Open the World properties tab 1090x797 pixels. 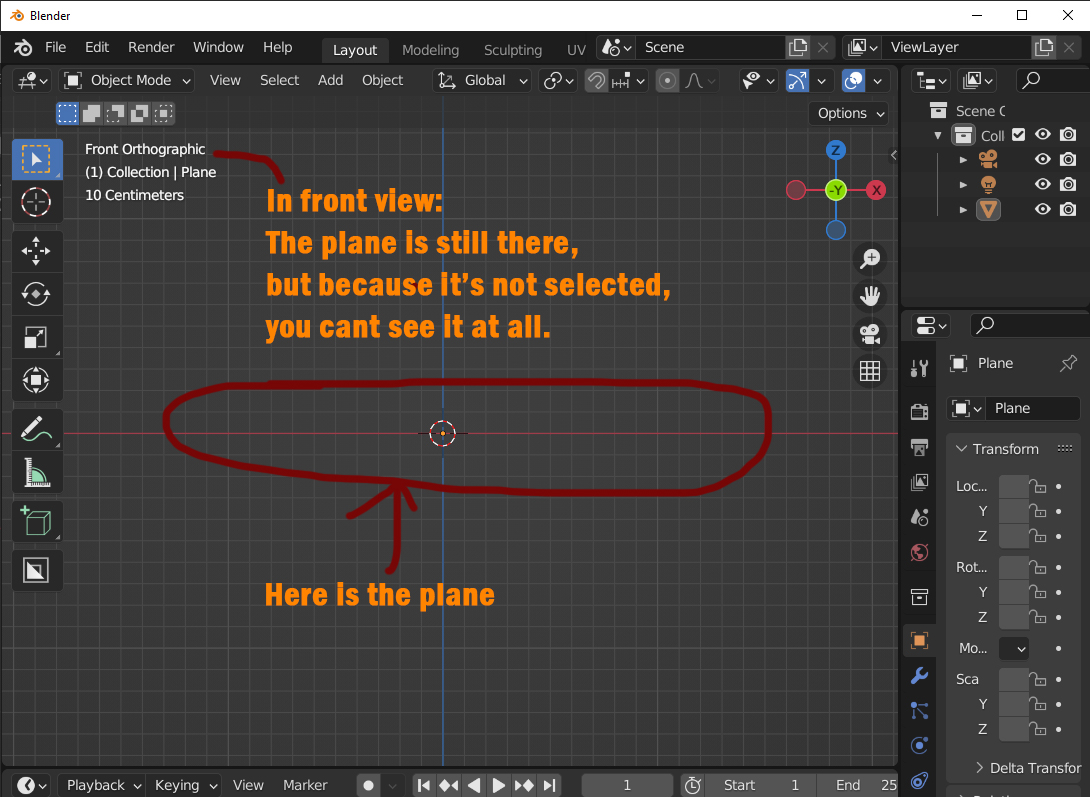pos(919,552)
